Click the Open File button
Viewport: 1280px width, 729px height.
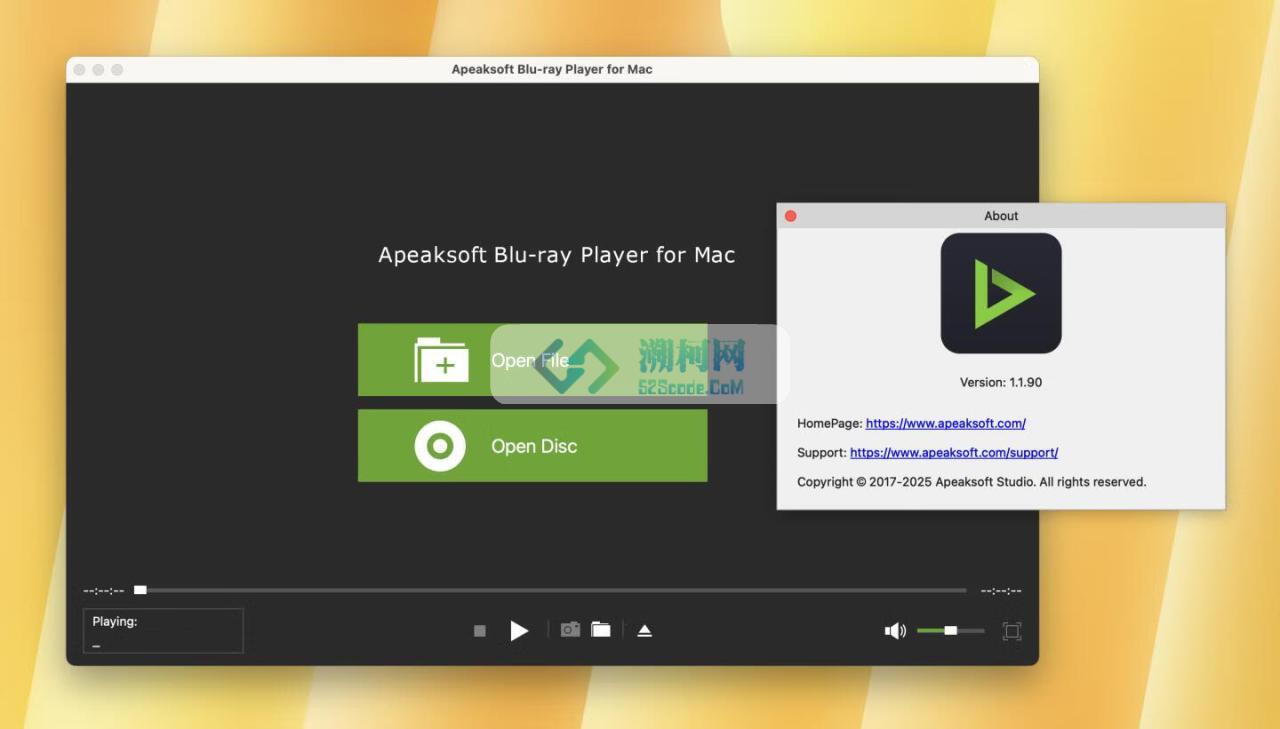tap(532, 360)
